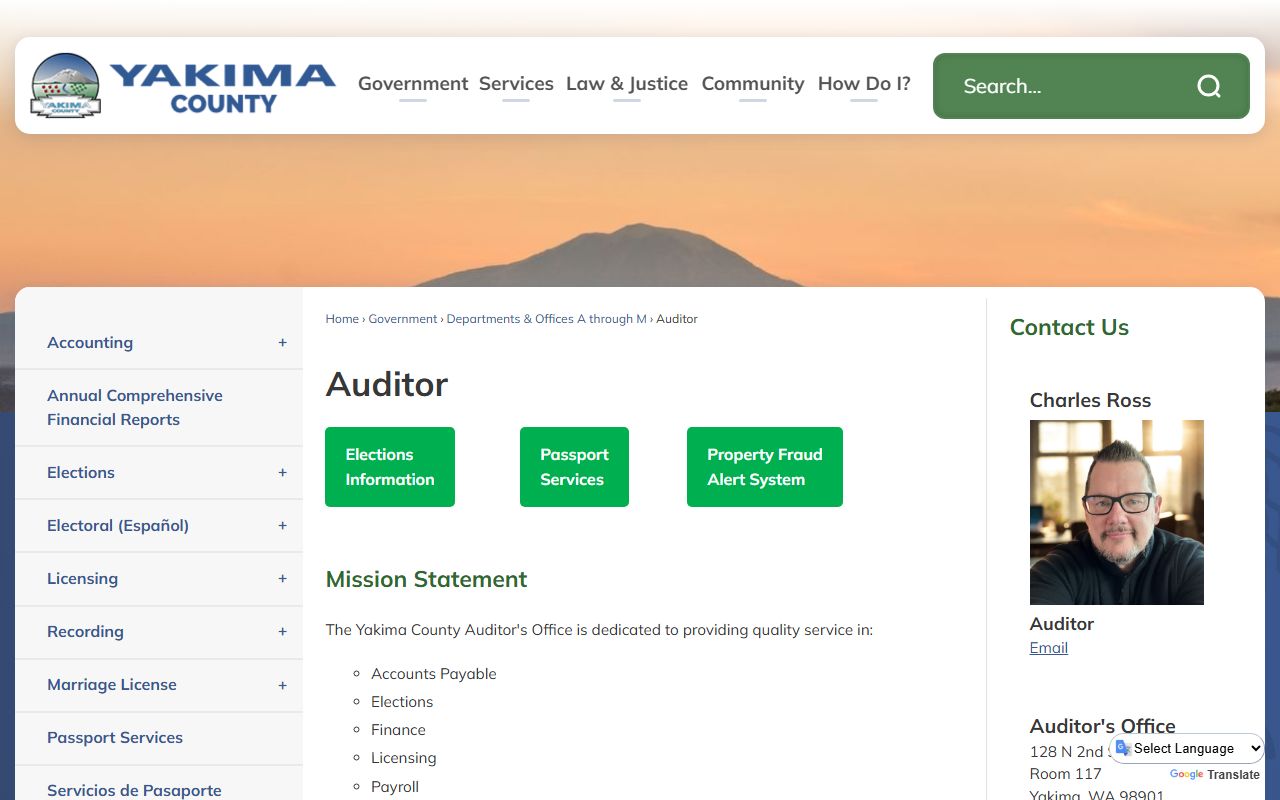Expand the Accounting sidebar section
This screenshot has height=800, width=1280.
click(282, 343)
